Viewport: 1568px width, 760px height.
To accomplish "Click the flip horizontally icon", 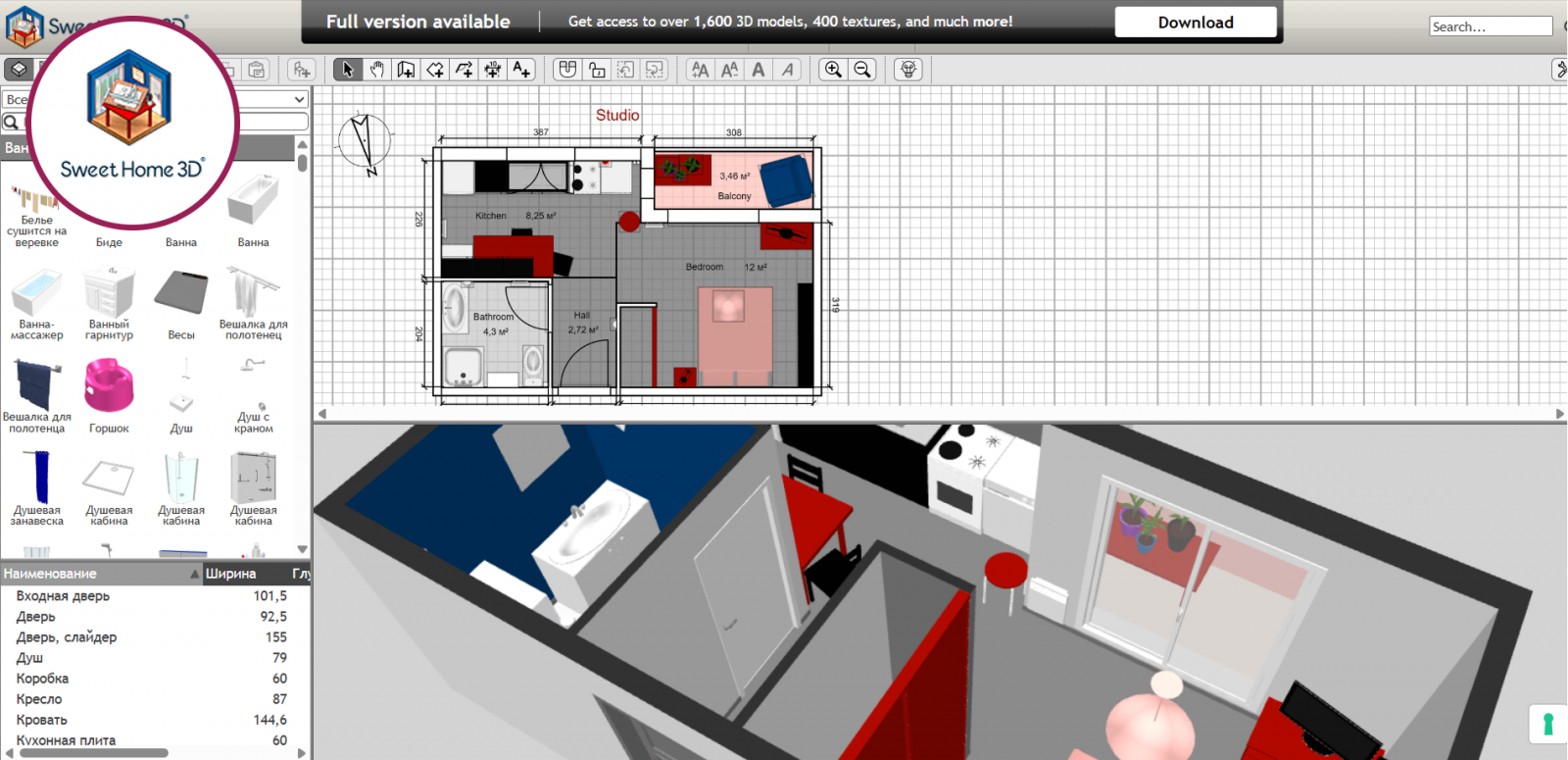I will point(625,70).
